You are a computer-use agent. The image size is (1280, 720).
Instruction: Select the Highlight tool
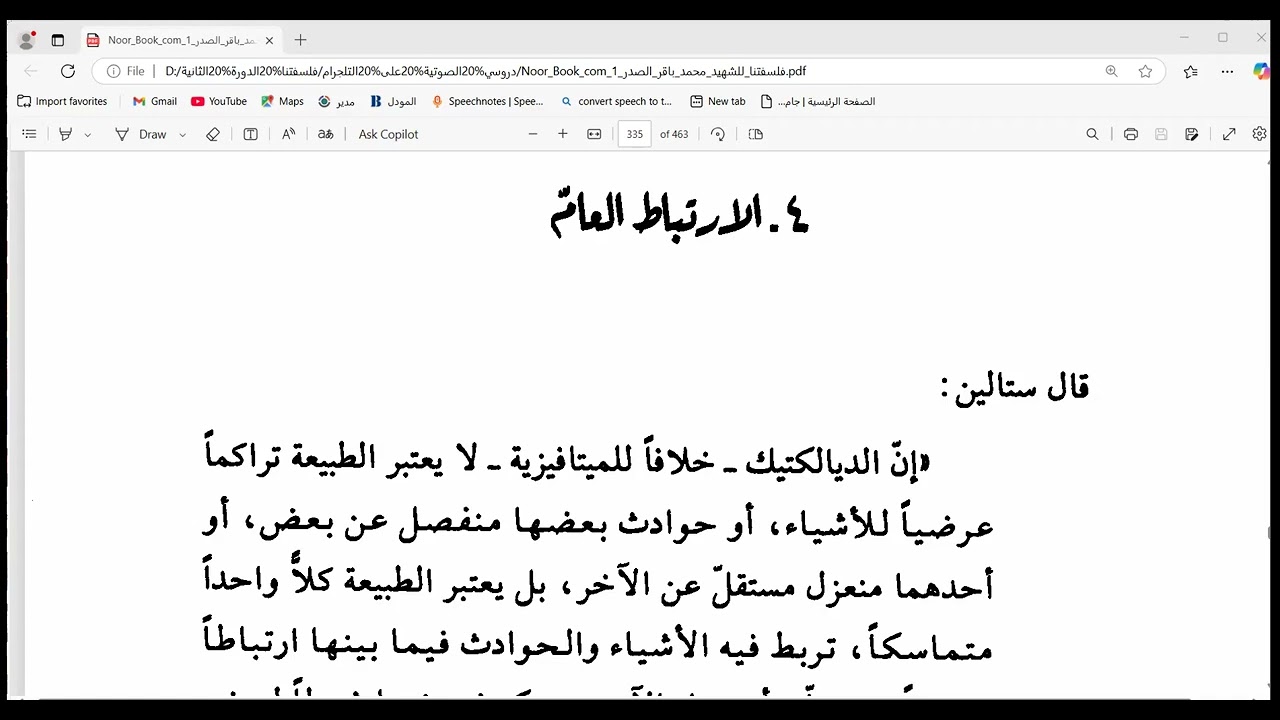click(x=66, y=134)
